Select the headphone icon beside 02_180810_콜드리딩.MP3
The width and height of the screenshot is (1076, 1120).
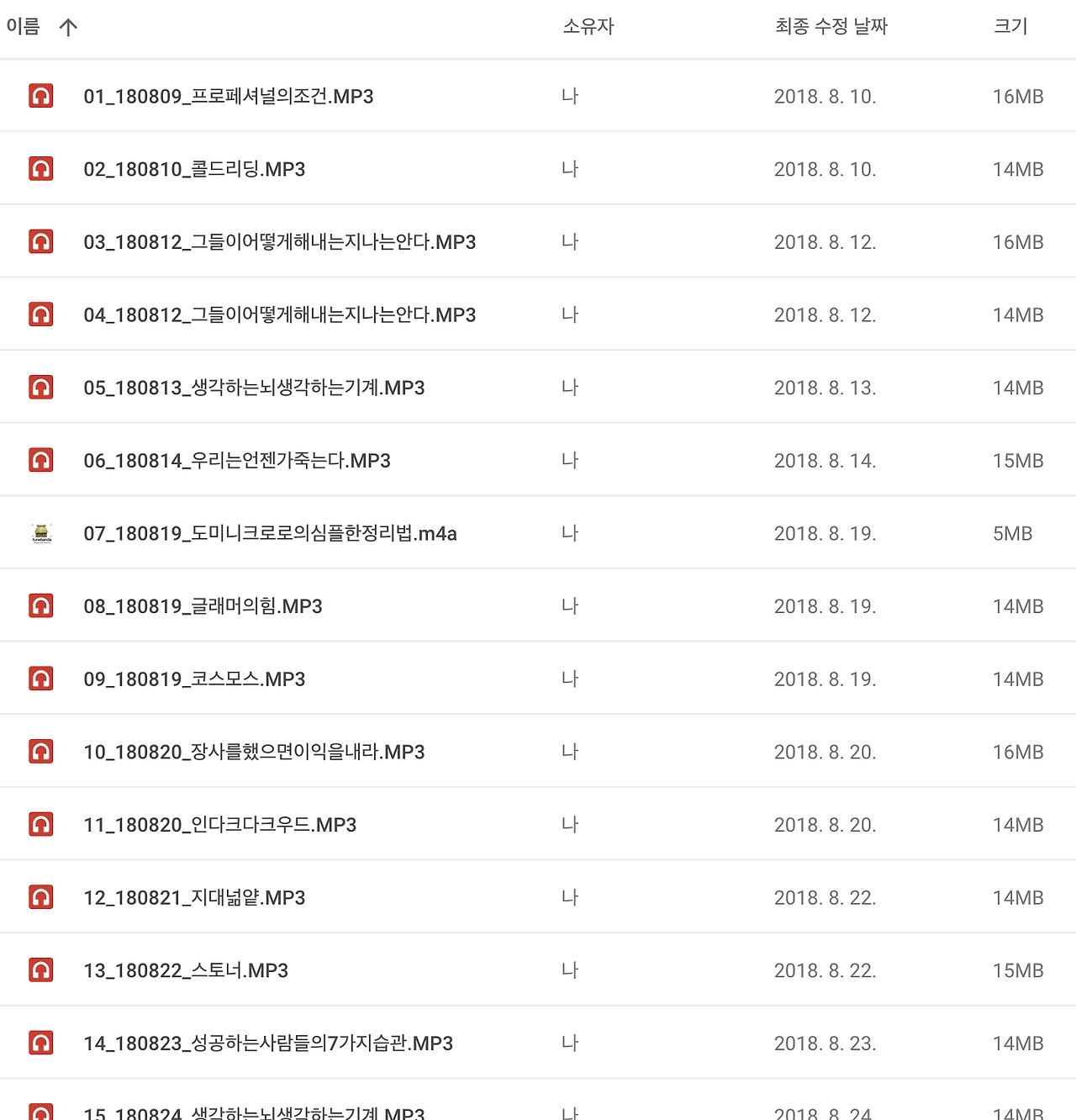tap(40, 168)
